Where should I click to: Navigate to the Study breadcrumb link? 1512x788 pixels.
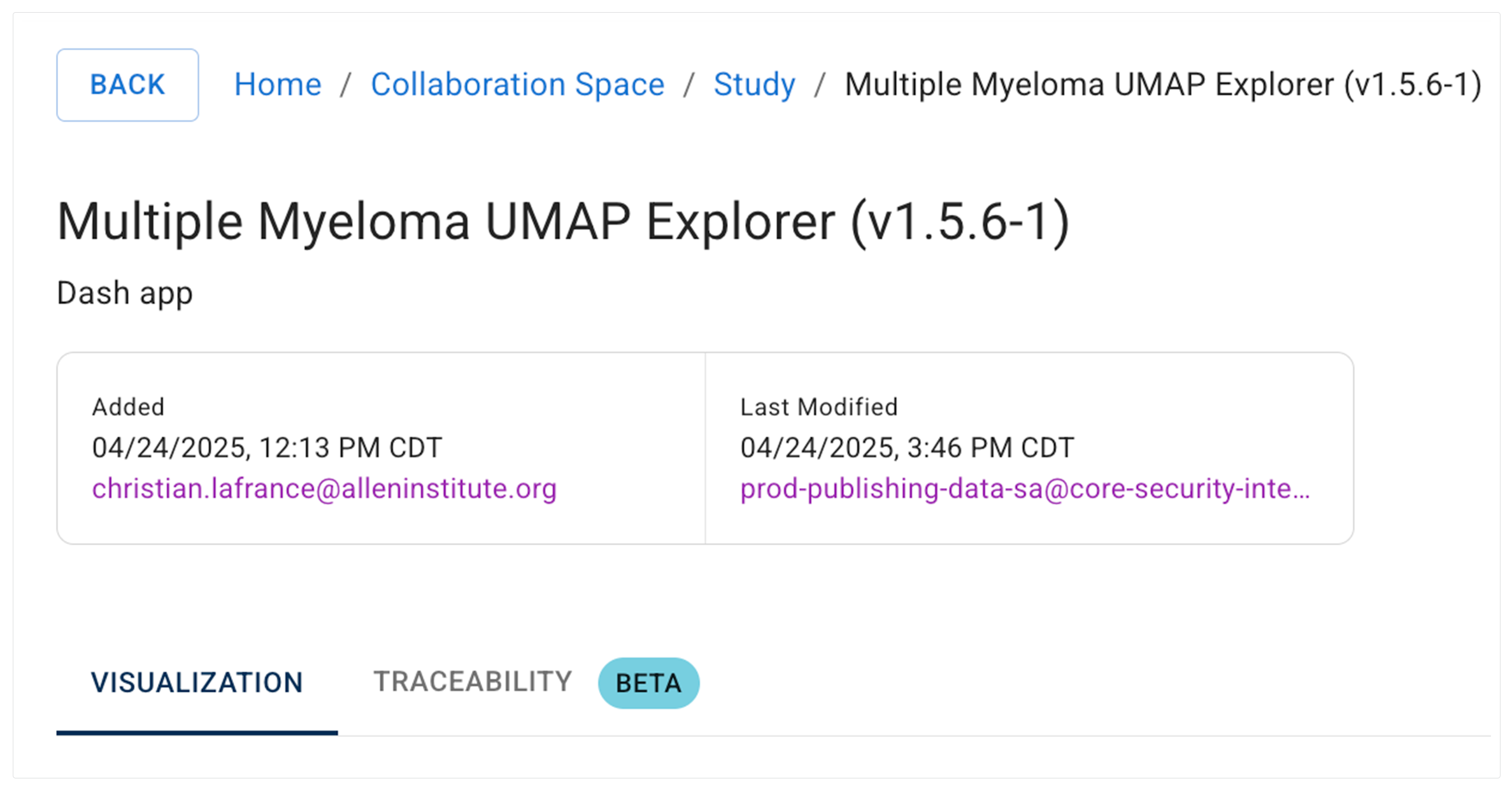[x=754, y=85]
